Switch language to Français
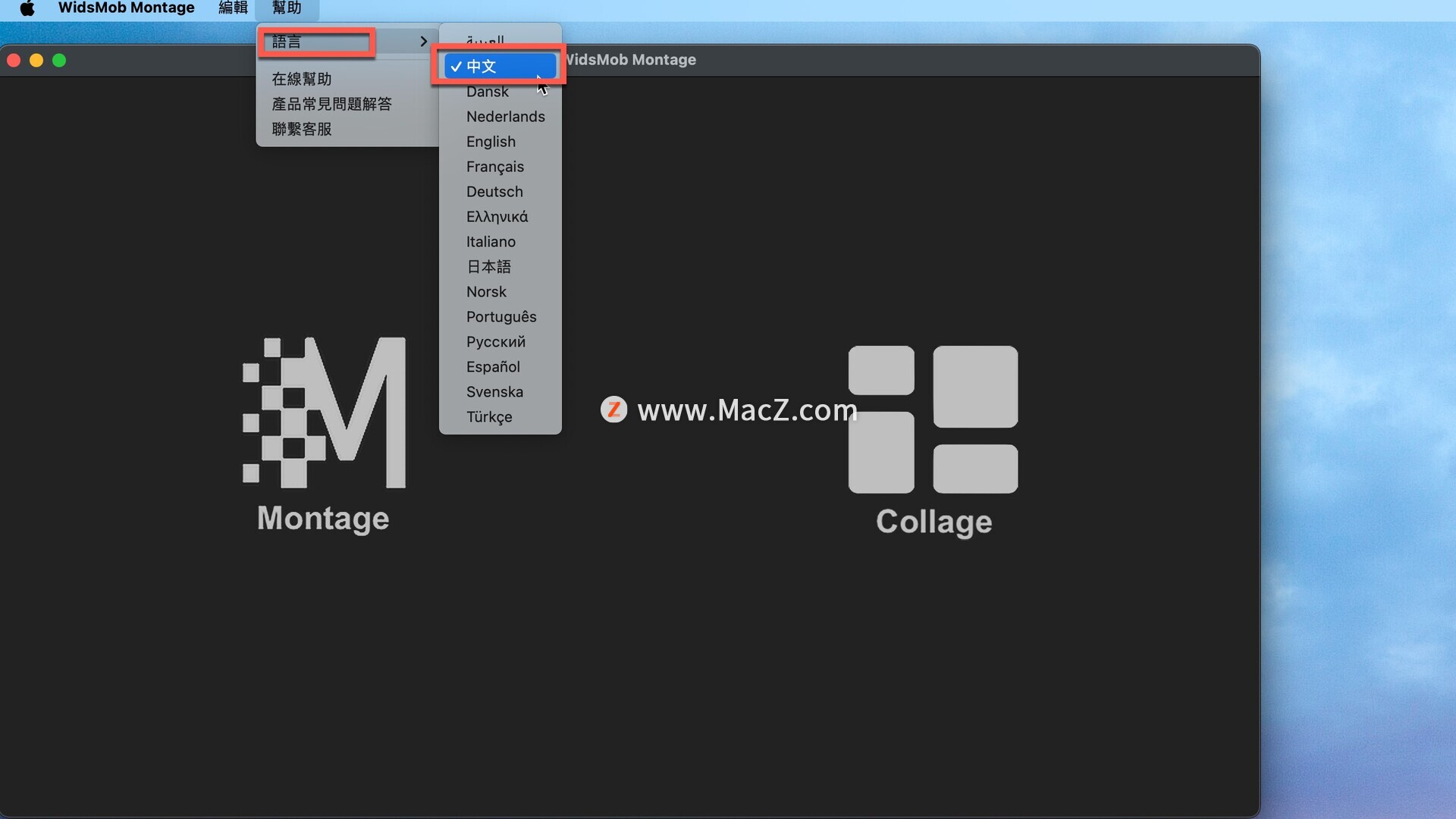 click(x=500, y=167)
